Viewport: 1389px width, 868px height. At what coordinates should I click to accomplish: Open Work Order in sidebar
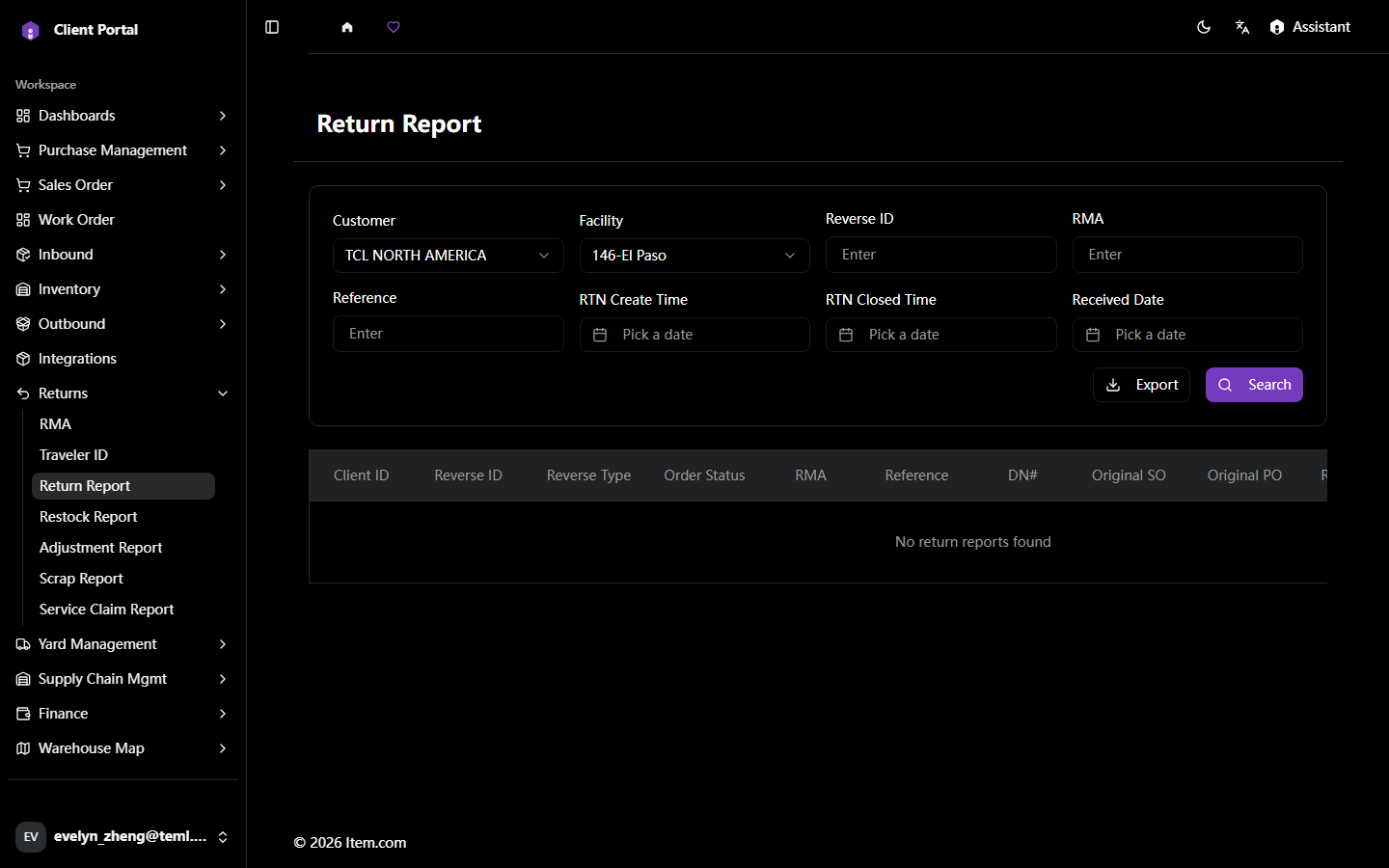click(x=123, y=220)
